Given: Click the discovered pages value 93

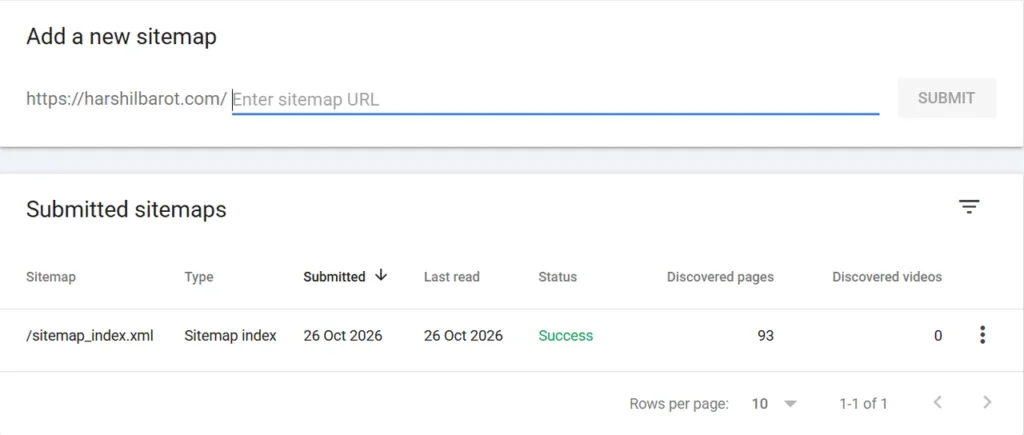Looking at the screenshot, I should pos(765,336).
